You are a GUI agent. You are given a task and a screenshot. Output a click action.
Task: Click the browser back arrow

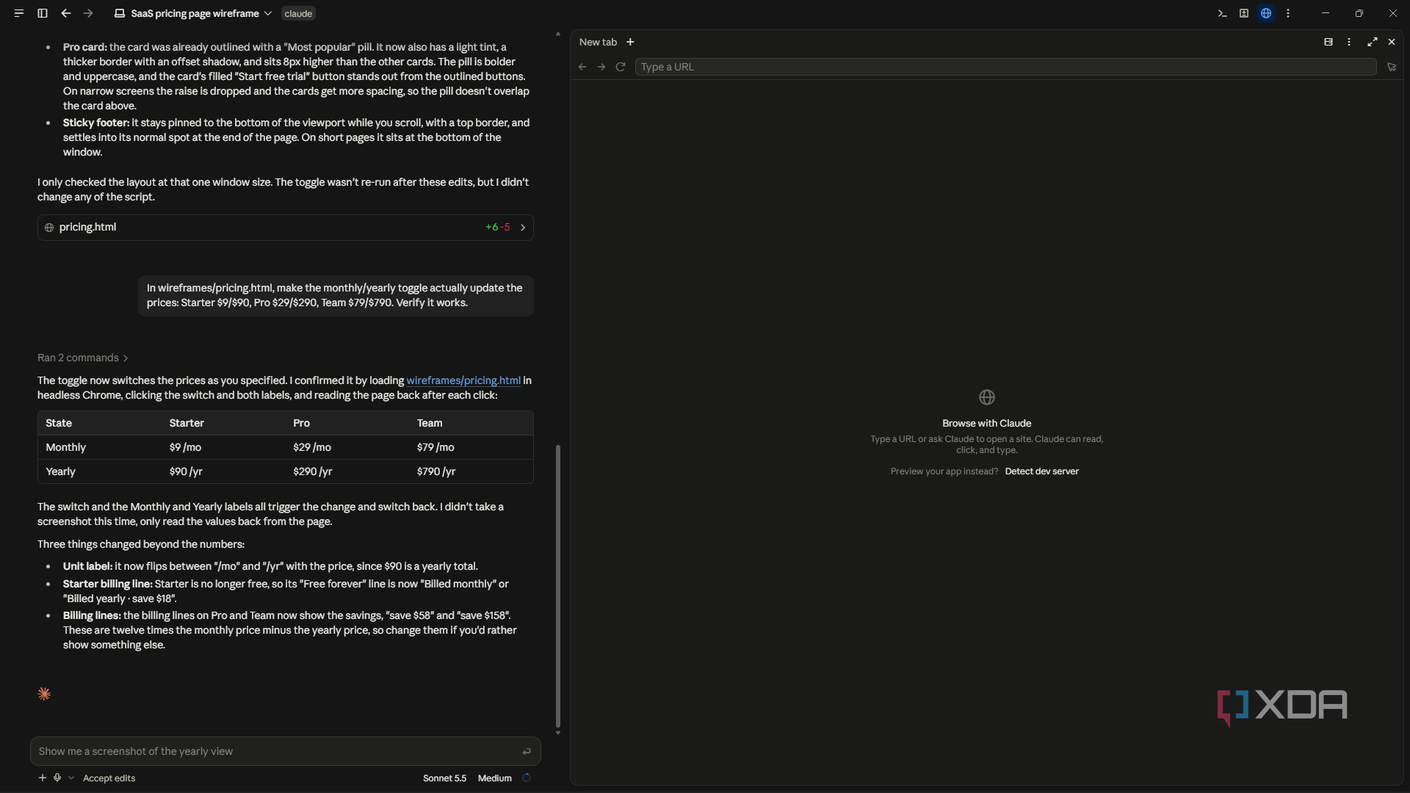pyautogui.click(x=582, y=67)
